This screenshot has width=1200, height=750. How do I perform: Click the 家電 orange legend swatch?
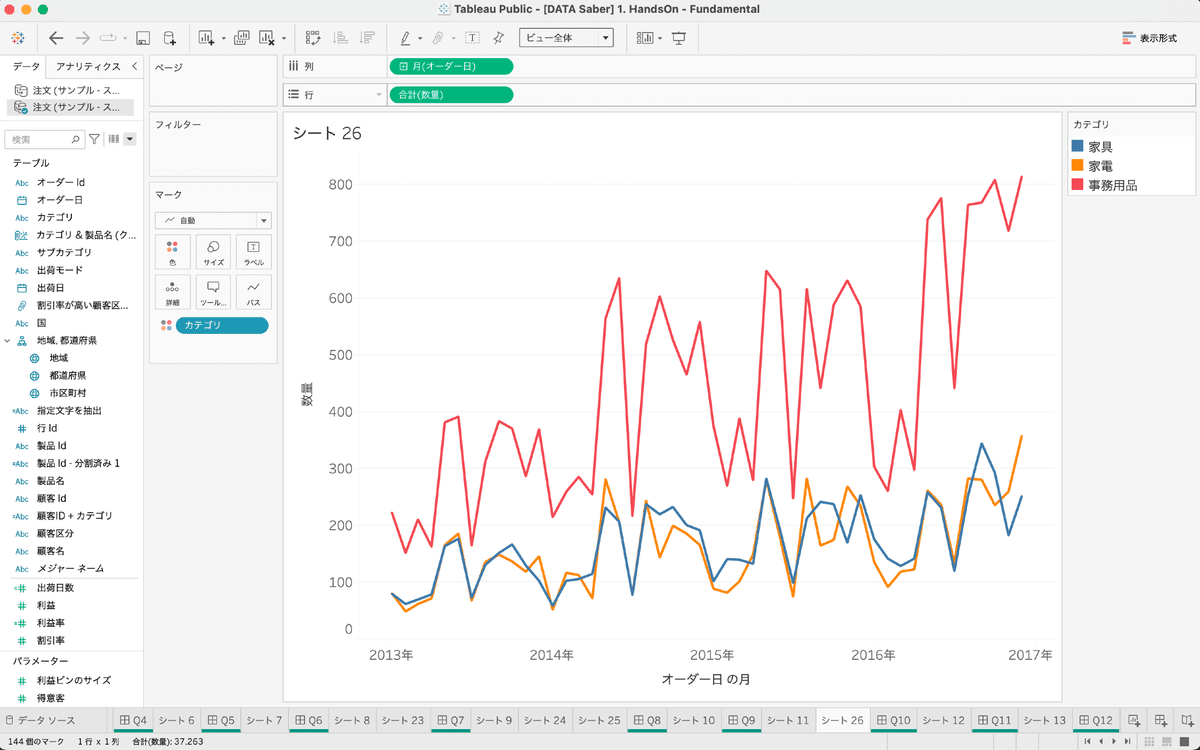coord(1078,165)
